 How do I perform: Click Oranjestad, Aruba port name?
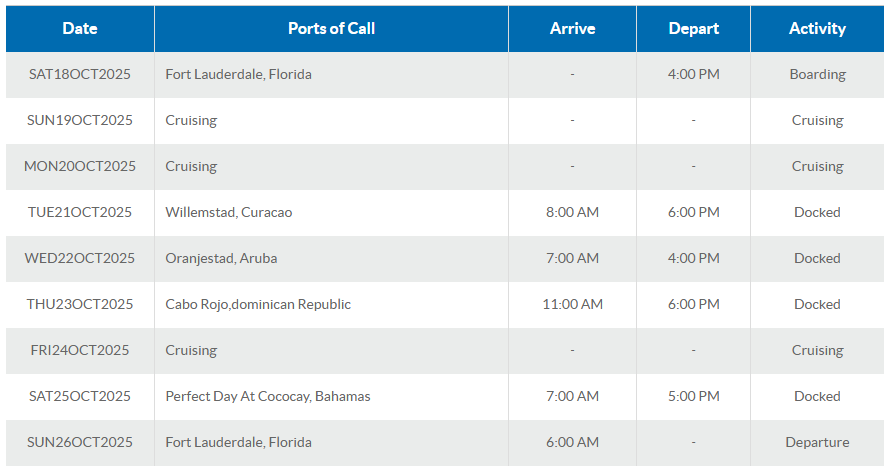point(221,258)
